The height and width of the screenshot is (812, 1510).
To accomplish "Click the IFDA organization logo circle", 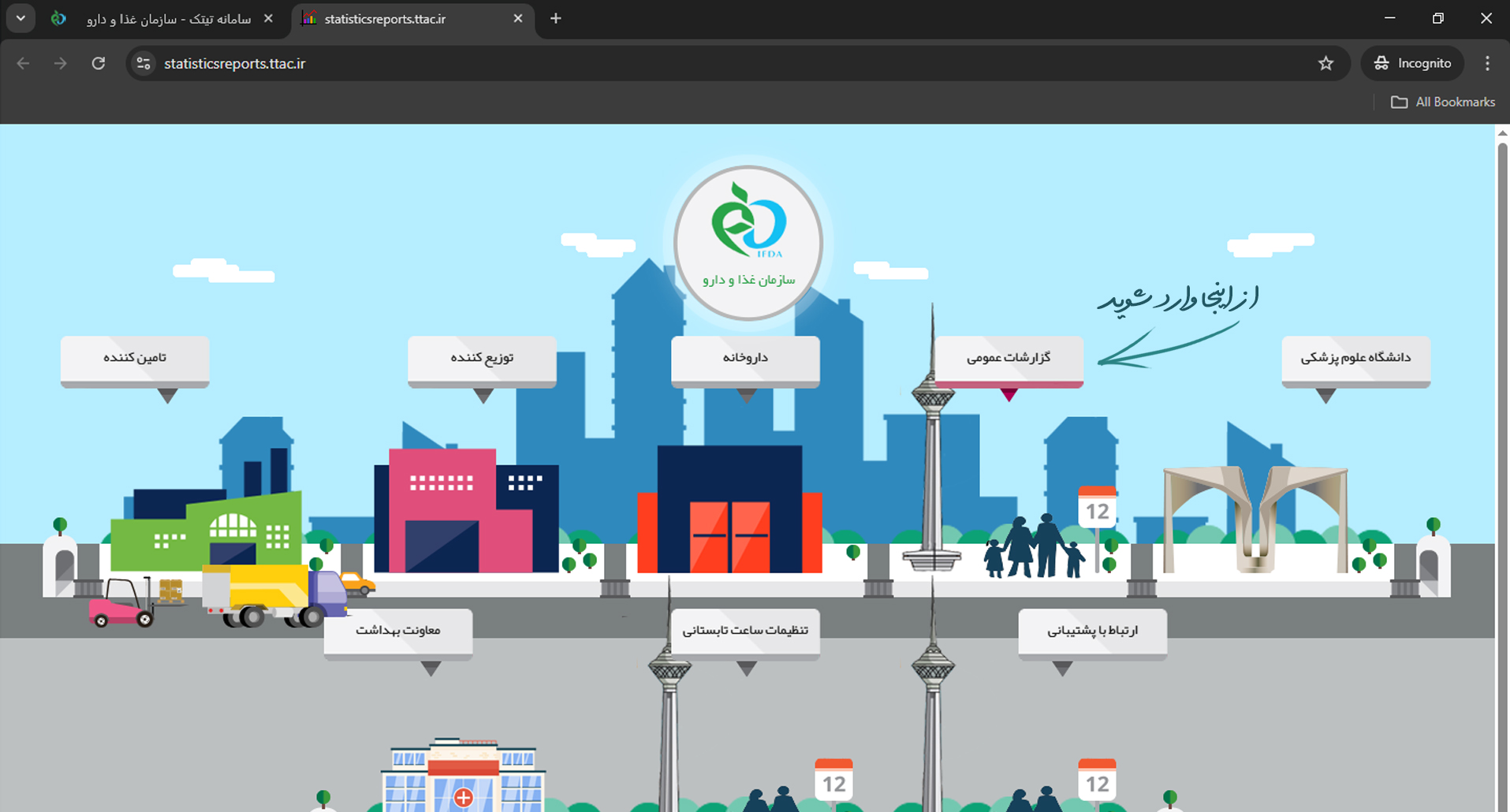I will pos(748,242).
